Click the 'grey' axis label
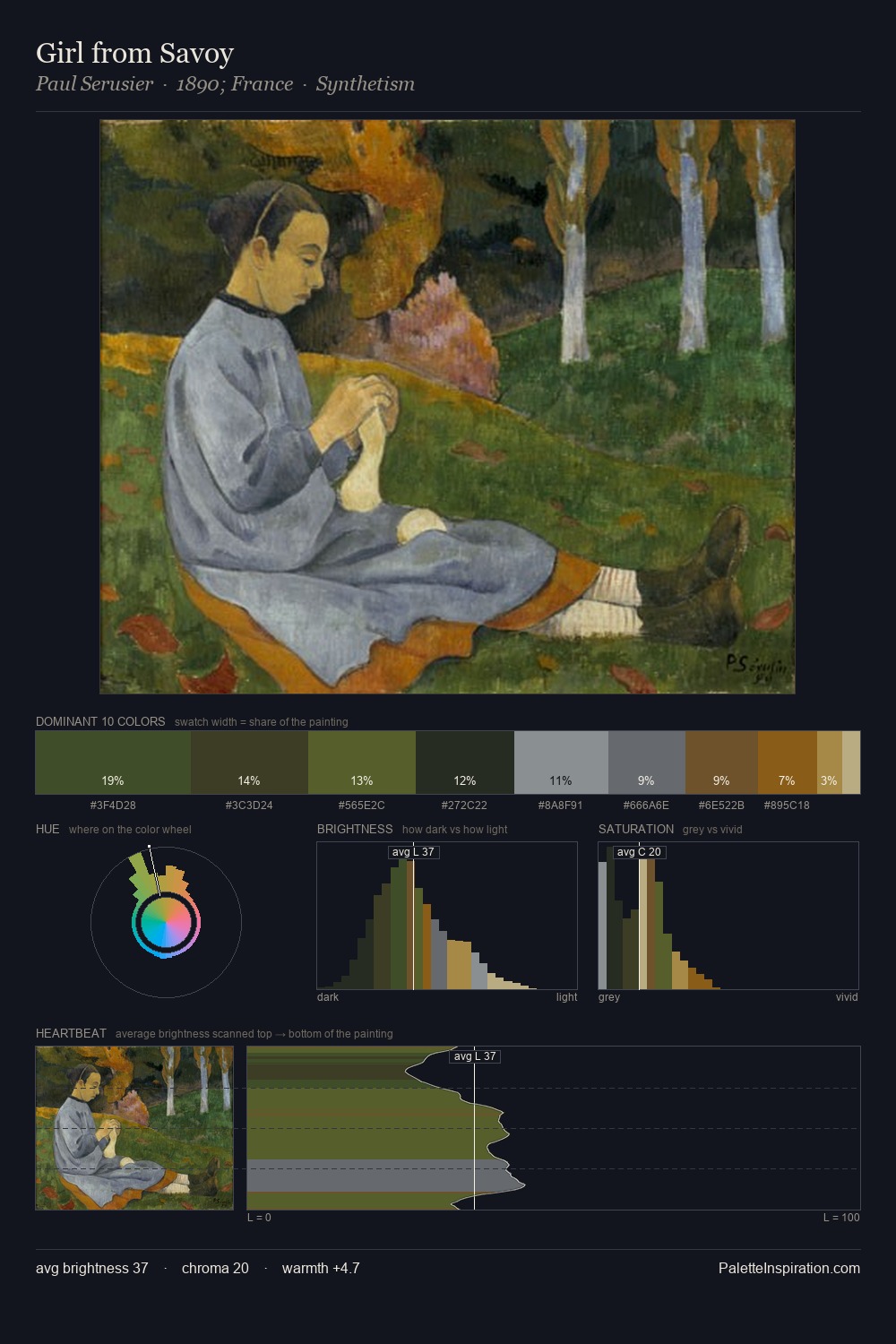The image size is (896, 1344). (x=609, y=997)
